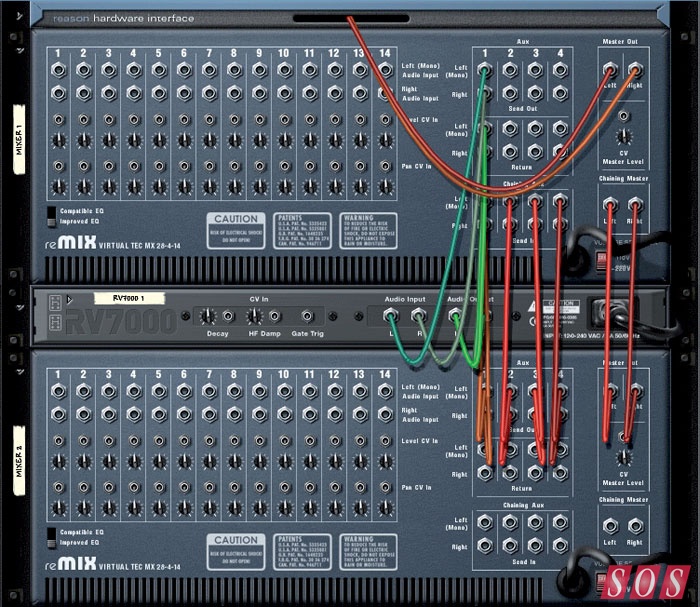This screenshot has width=700, height=607.
Task: Click Mixer 2 Chaining Master Right jack
Action: click(635, 526)
